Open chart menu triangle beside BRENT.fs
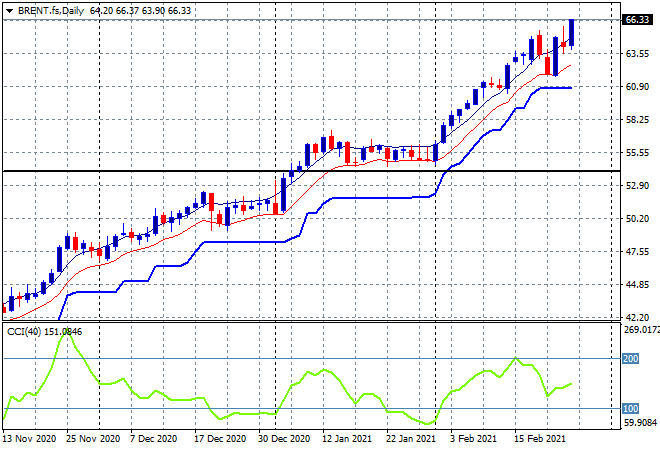Screen dimensions: 660x450 9,11
